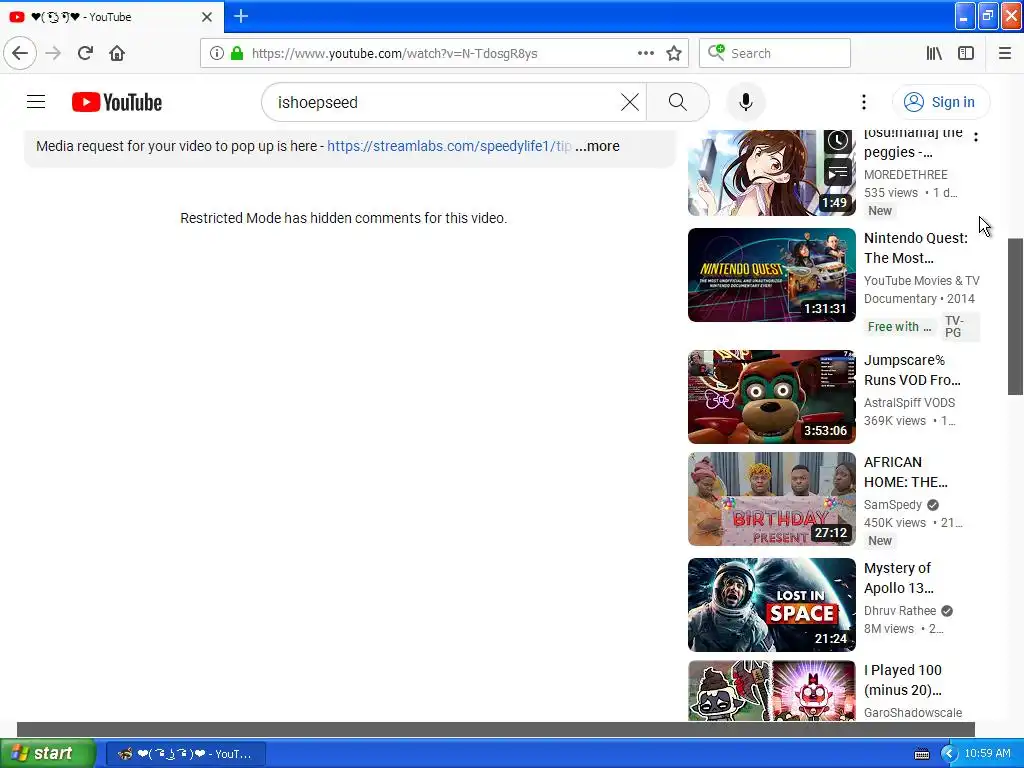Image resolution: width=1024 pixels, height=768 pixels.
Task: Click the browser Search field
Action: pos(775,53)
